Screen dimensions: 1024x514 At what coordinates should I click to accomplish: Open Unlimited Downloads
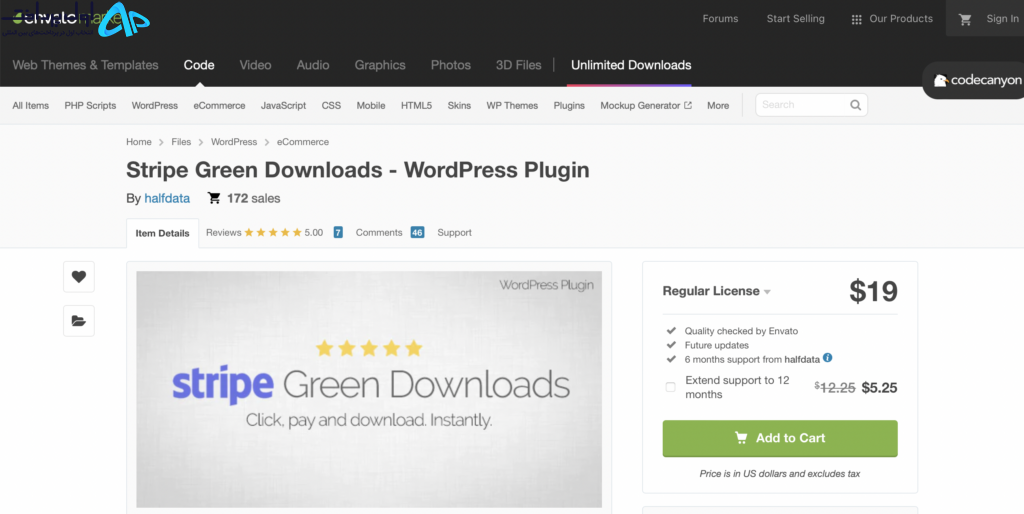pyautogui.click(x=631, y=65)
